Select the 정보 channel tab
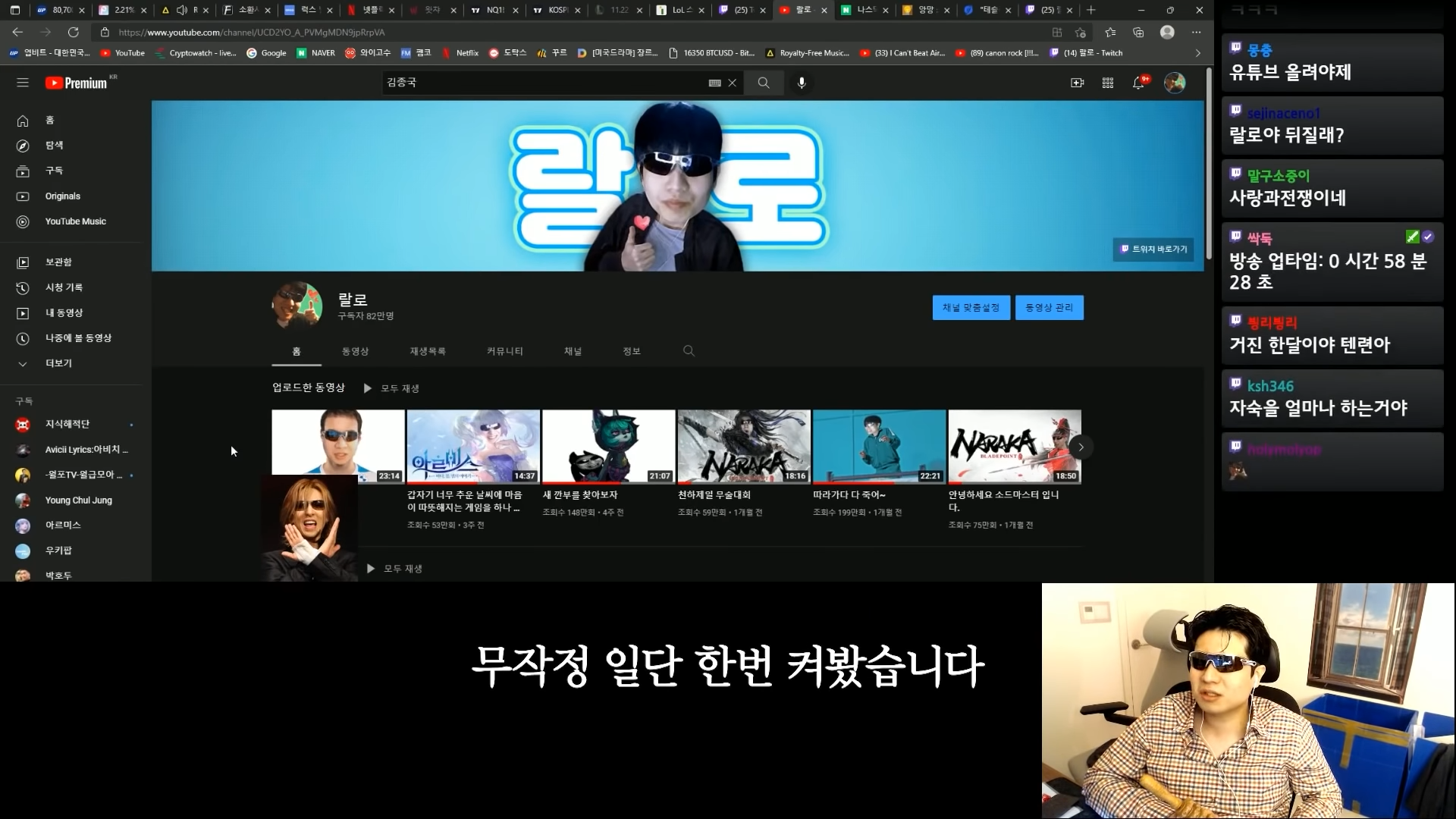Image resolution: width=1456 pixels, height=819 pixels. tap(632, 351)
